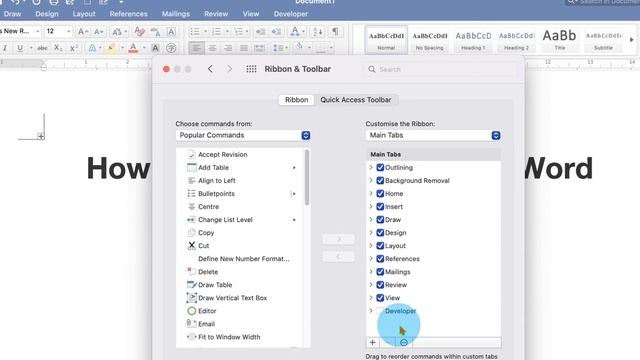The image size is (640, 360).
Task: Click the Show All Preferences grid icon
Action: point(251,69)
